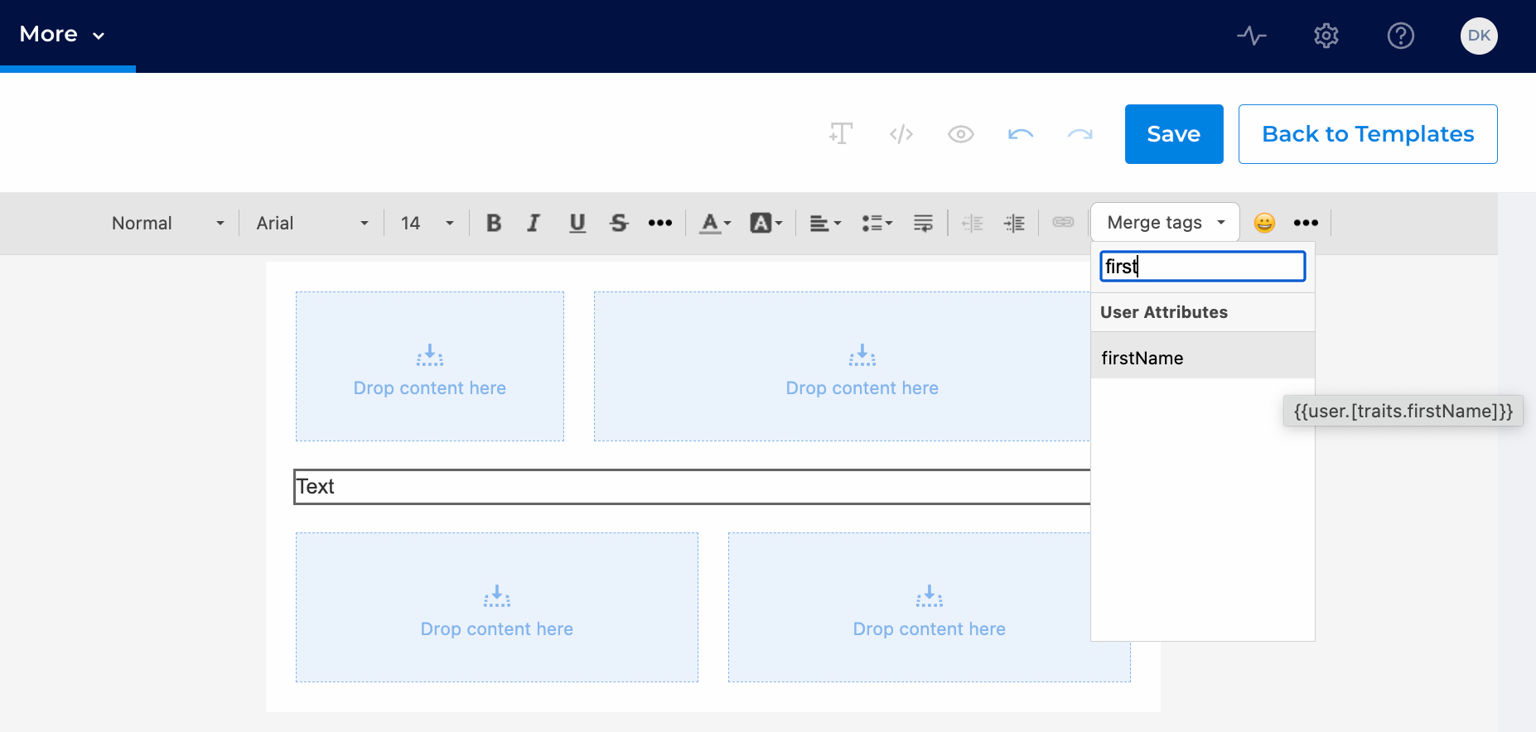Open the text color picker
Viewport: 1536px width, 732px height.
click(715, 223)
